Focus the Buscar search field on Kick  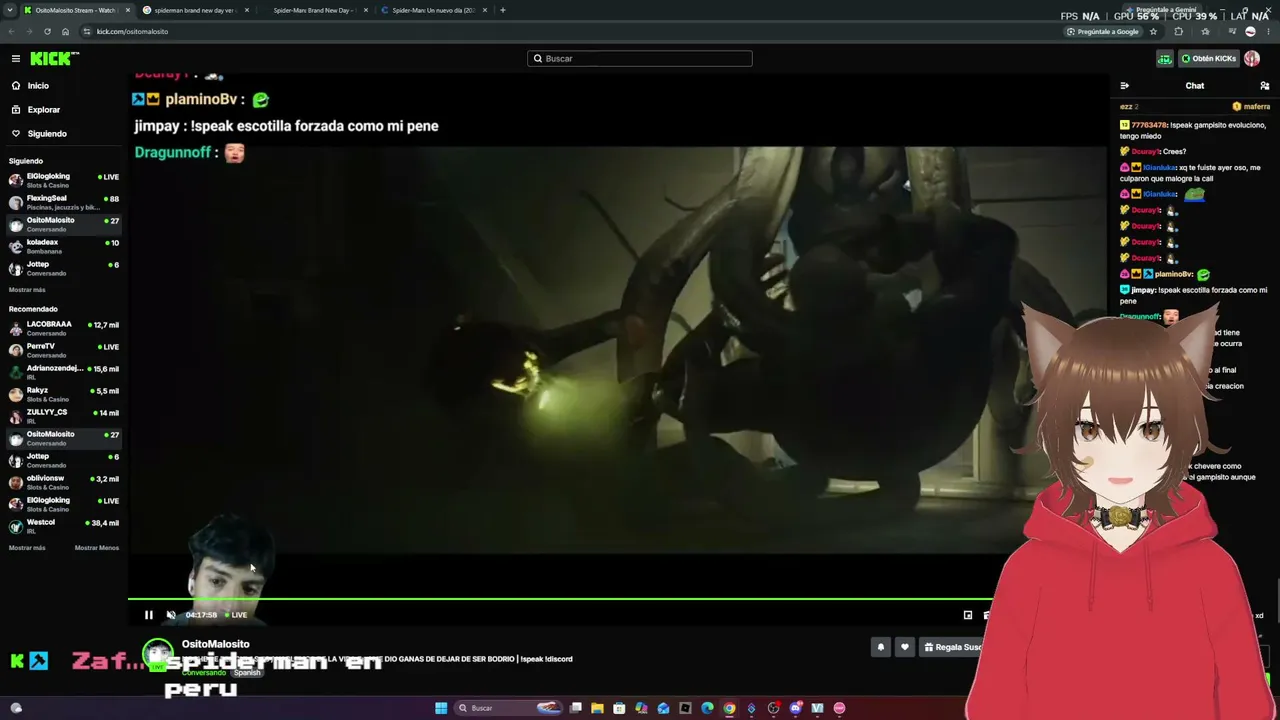[640, 59]
